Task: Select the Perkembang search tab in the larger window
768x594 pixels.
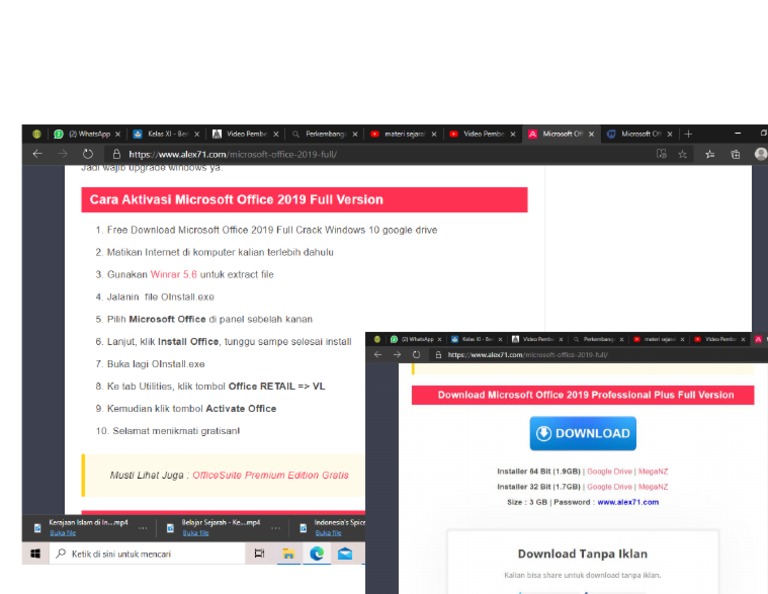Action: (x=324, y=134)
